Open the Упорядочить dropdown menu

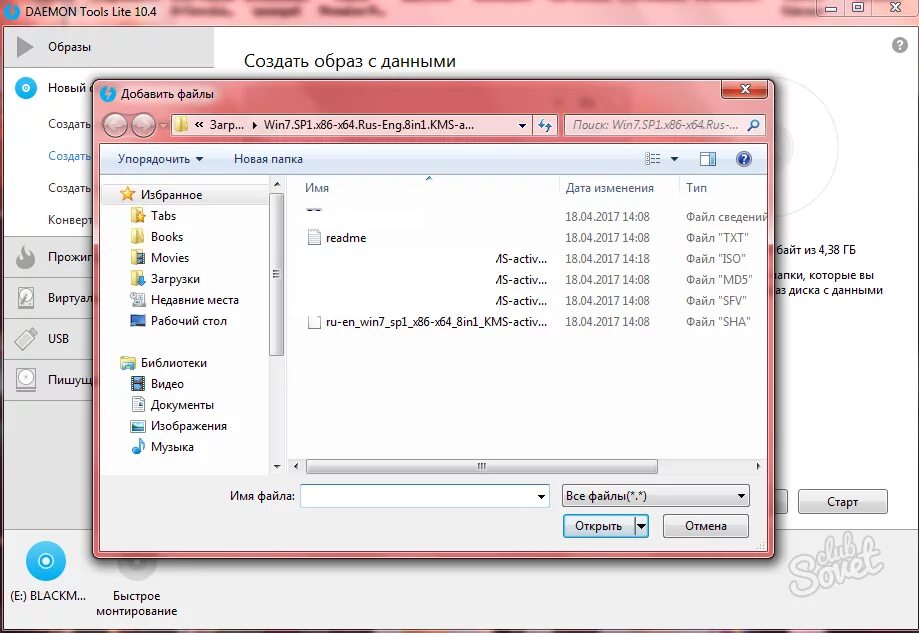click(160, 159)
